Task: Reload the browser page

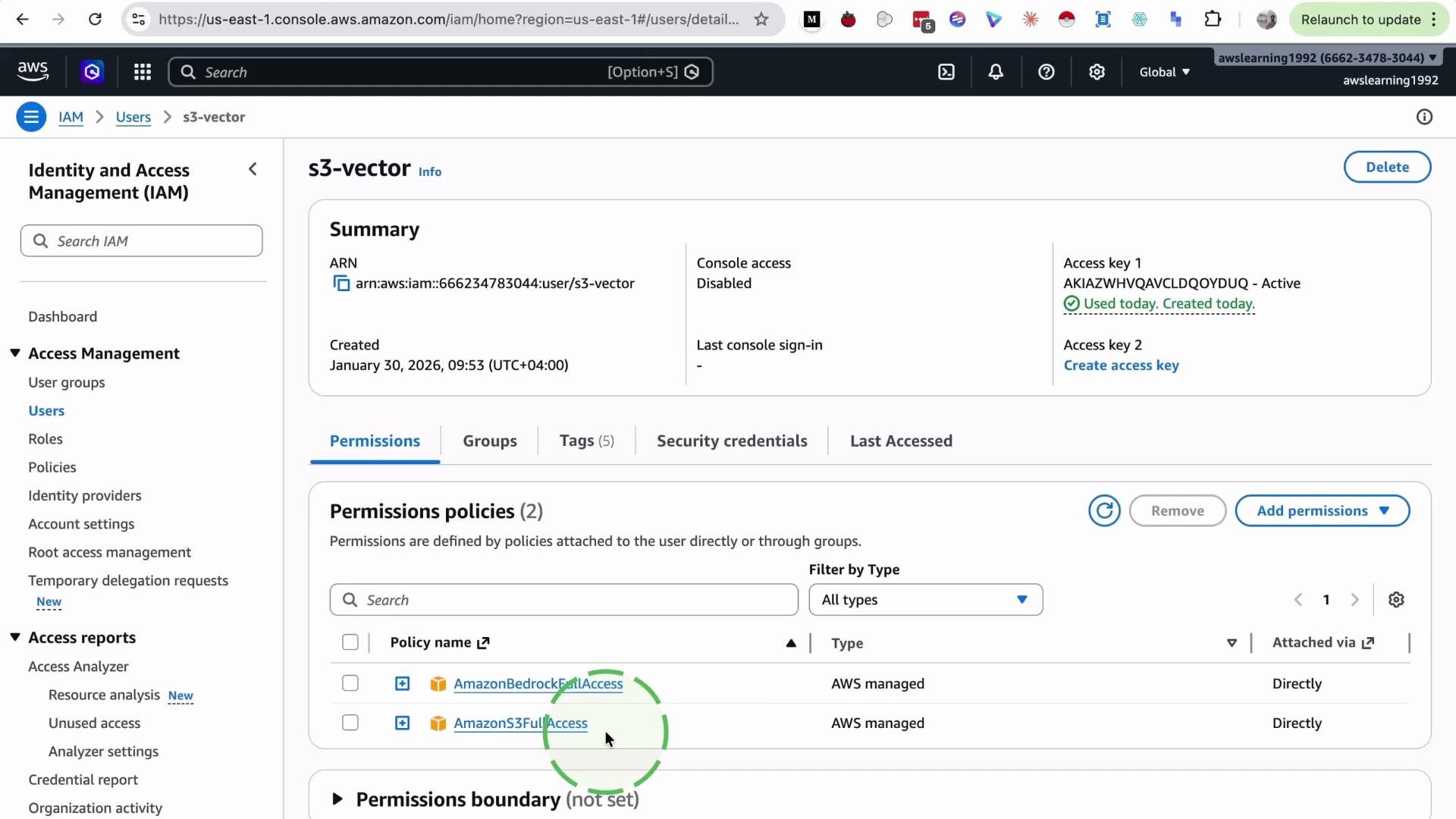Action: click(95, 20)
